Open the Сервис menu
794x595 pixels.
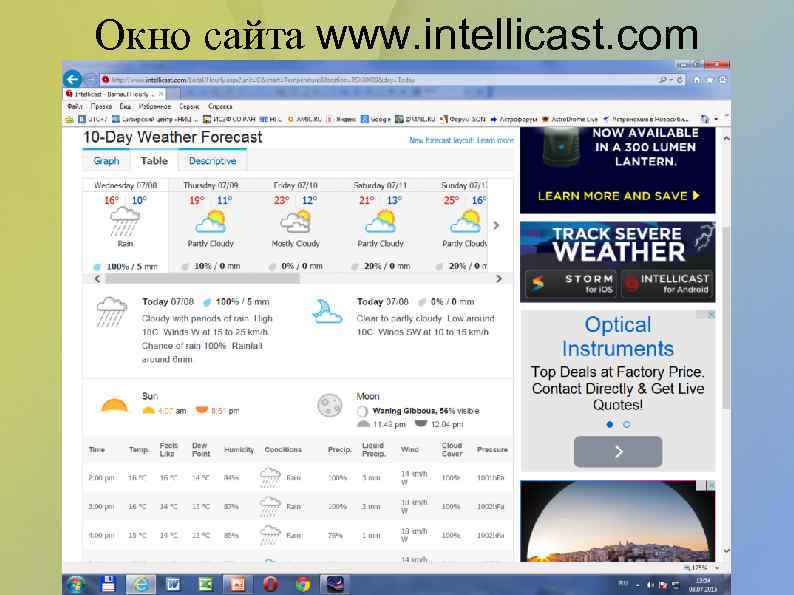(x=189, y=106)
